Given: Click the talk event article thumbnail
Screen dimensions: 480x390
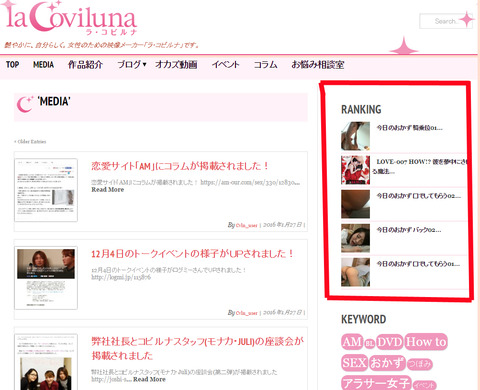Looking at the screenshot, I should tap(46, 278).
